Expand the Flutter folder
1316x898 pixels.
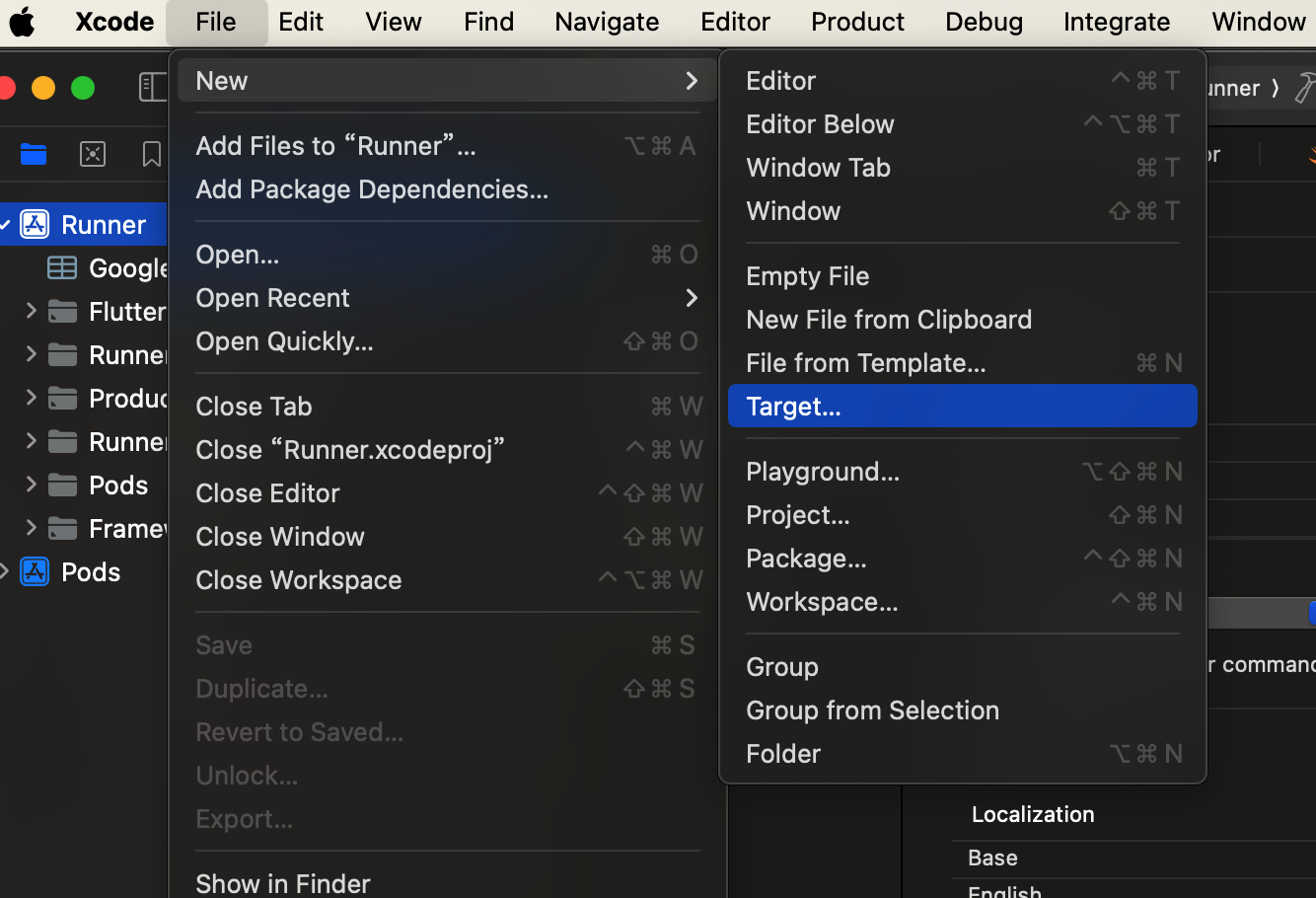coord(31,311)
